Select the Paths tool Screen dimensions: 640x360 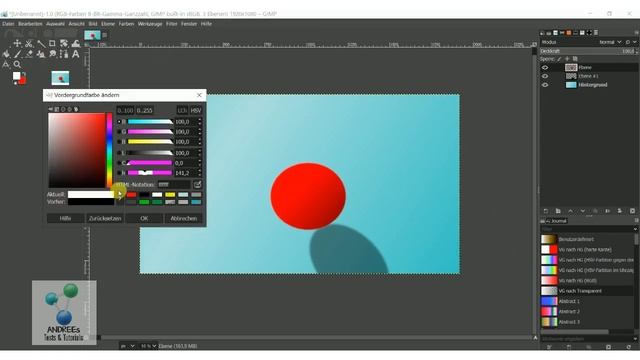64,54
